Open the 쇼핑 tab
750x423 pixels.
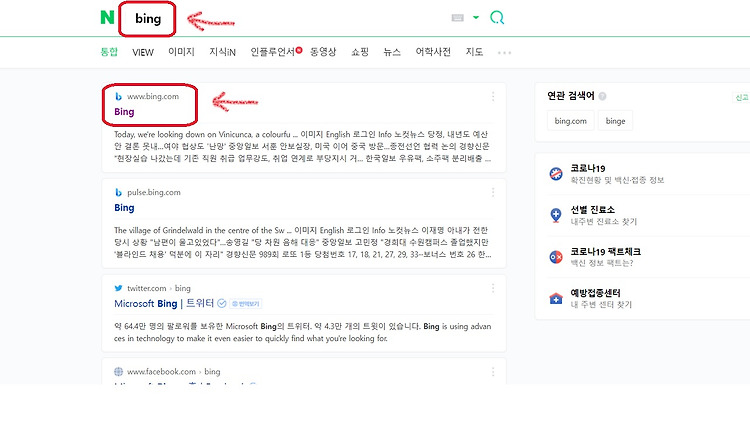[x=360, y=52]
